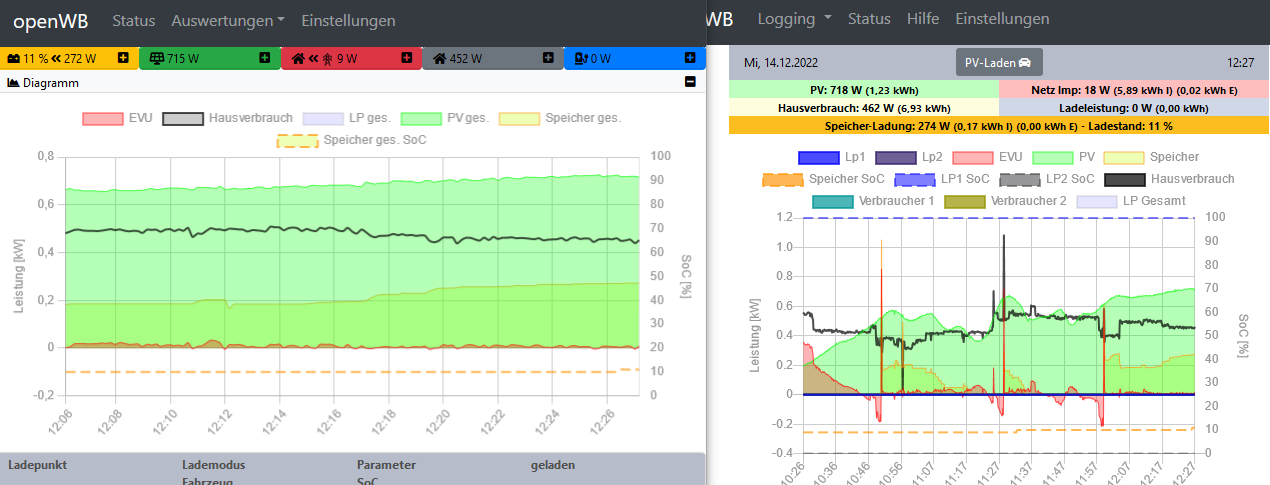Click the house icon in grey card
This screenshot has width=1270, height=485.
(x=439, y=59)
